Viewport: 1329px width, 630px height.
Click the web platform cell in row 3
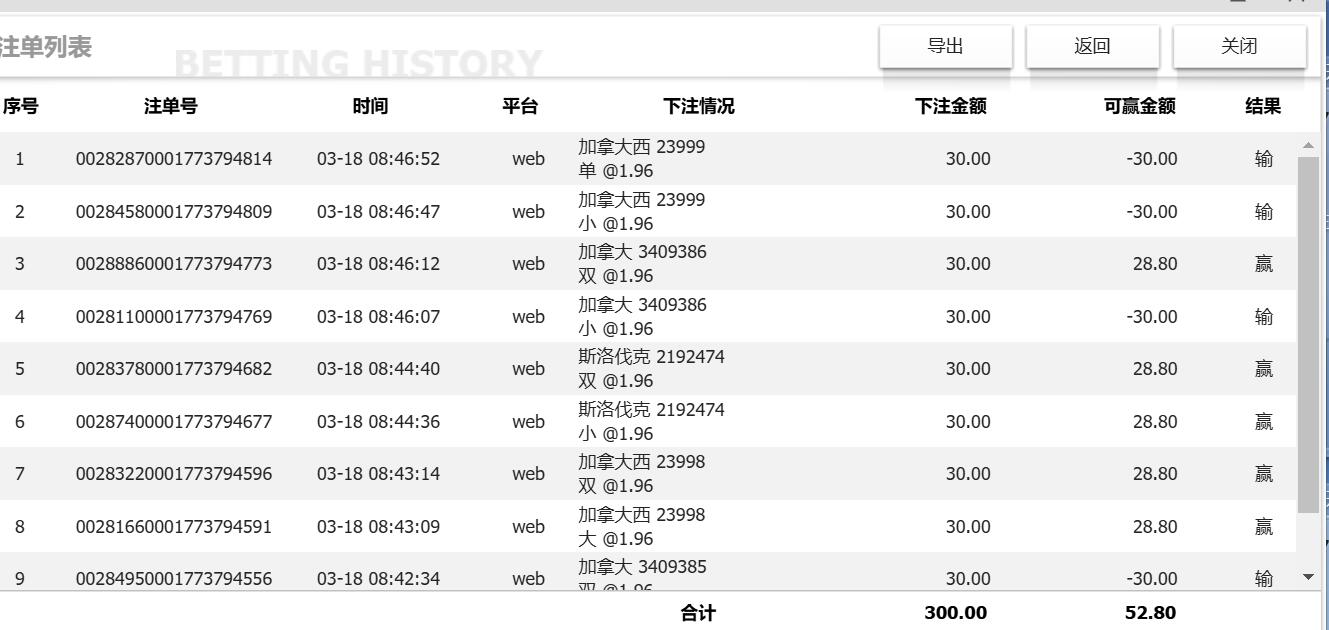click(x=529, y=264)
